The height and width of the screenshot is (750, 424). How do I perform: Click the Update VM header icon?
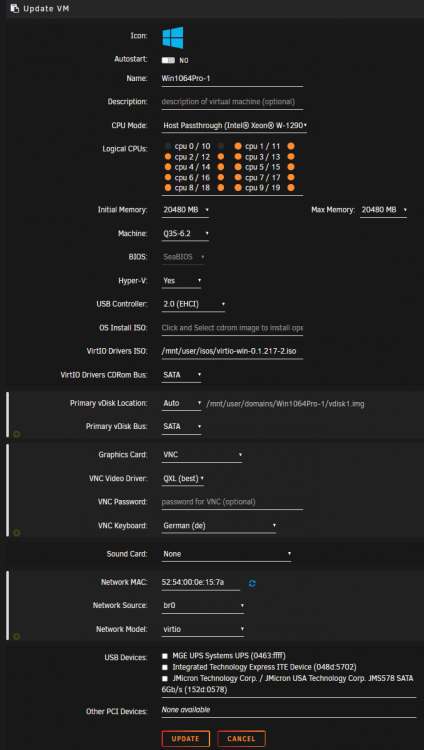click(15, 9)
